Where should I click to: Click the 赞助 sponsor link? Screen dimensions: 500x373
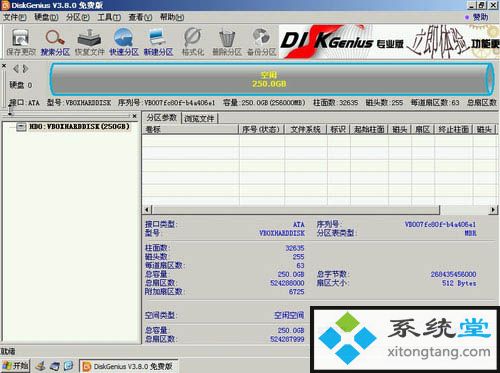[x=477, y=17]
